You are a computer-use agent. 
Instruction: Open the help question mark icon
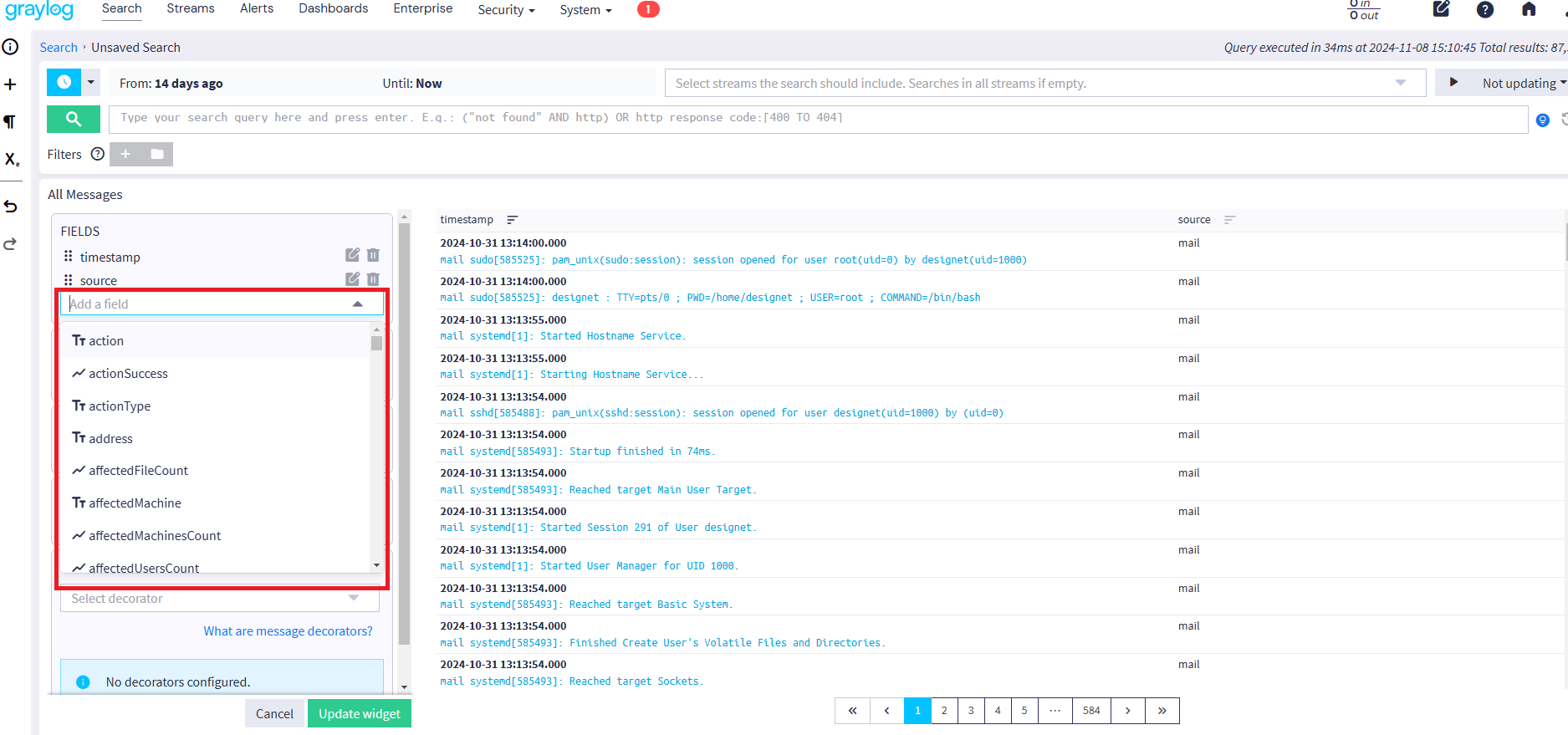[1485, 10]
